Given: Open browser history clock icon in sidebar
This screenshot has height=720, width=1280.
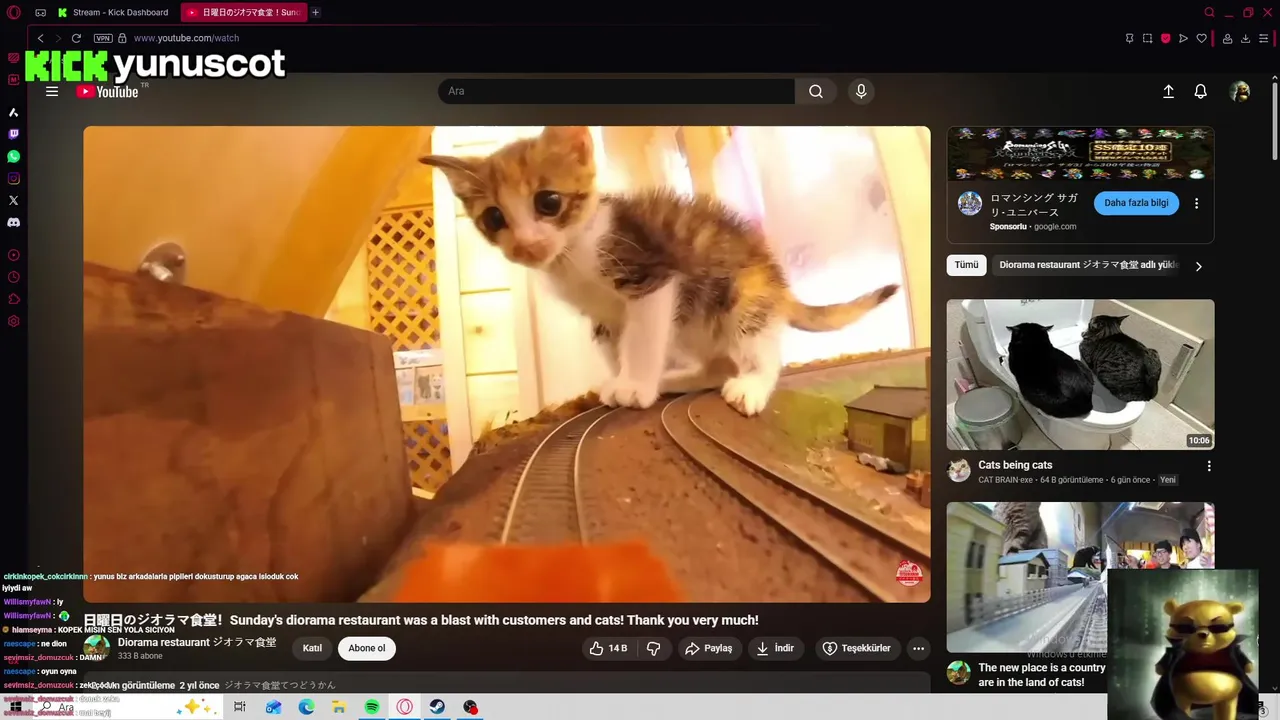Looking at the screenshot, I should coord(13,278).
